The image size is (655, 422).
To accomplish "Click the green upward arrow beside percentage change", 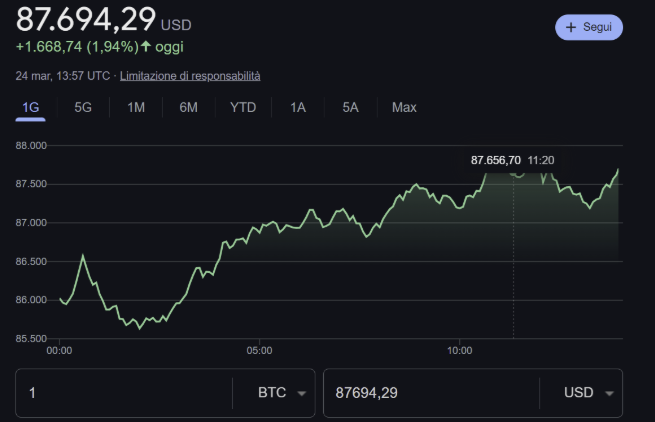I will coord(146,47).
